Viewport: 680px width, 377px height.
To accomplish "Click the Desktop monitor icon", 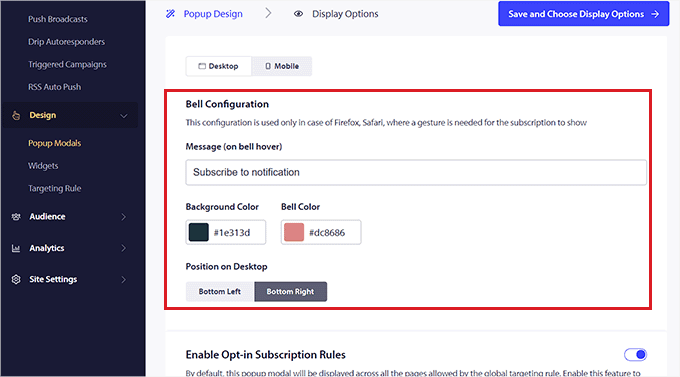I will [202, 66].
